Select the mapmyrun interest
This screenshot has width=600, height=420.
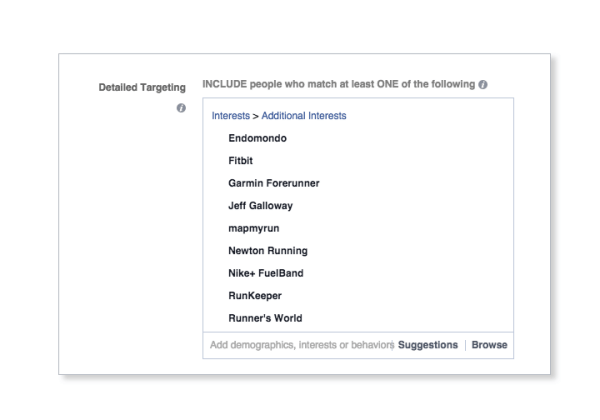pyautogui.click(x=254, y=228)
